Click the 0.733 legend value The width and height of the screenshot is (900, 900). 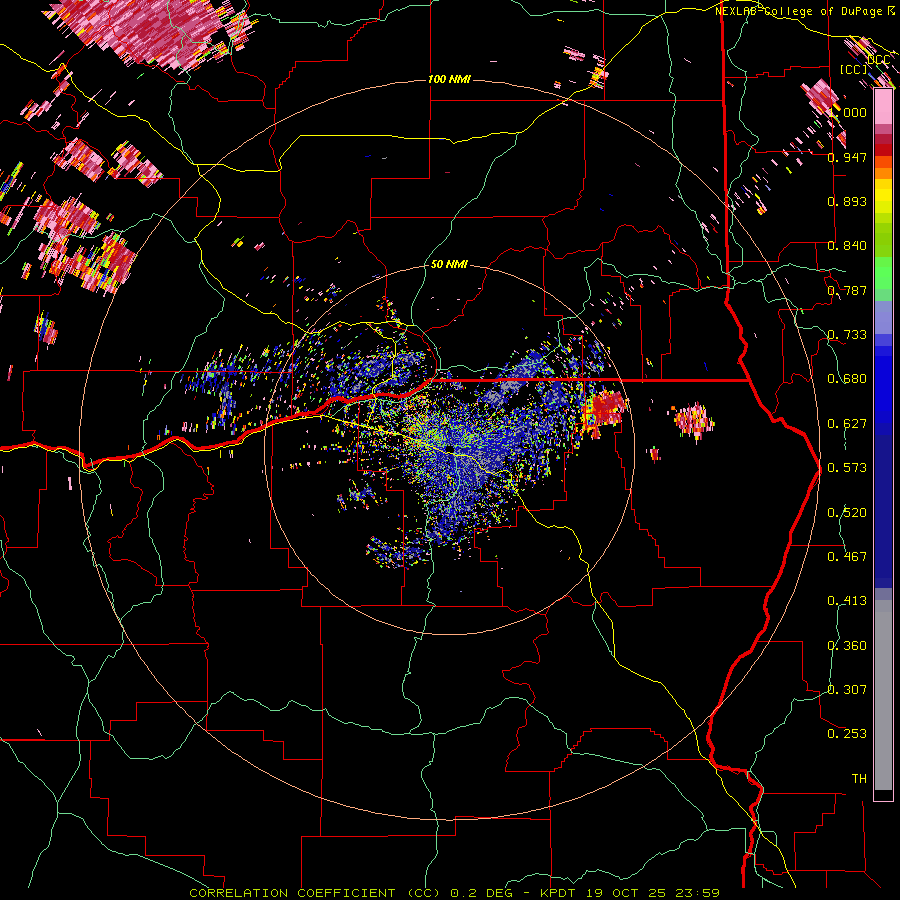847,335
